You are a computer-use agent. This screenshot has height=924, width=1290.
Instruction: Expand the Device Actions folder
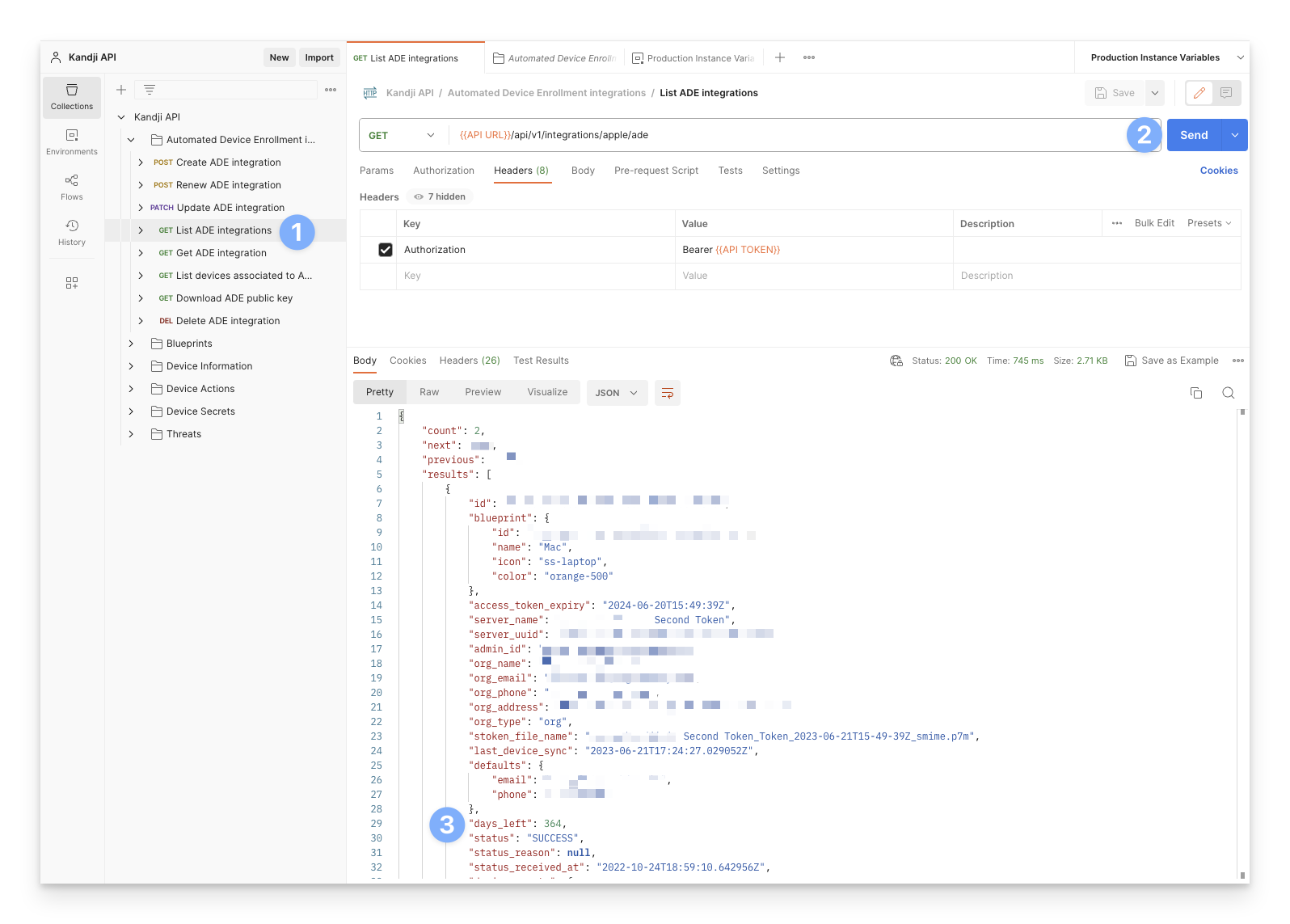131,389
